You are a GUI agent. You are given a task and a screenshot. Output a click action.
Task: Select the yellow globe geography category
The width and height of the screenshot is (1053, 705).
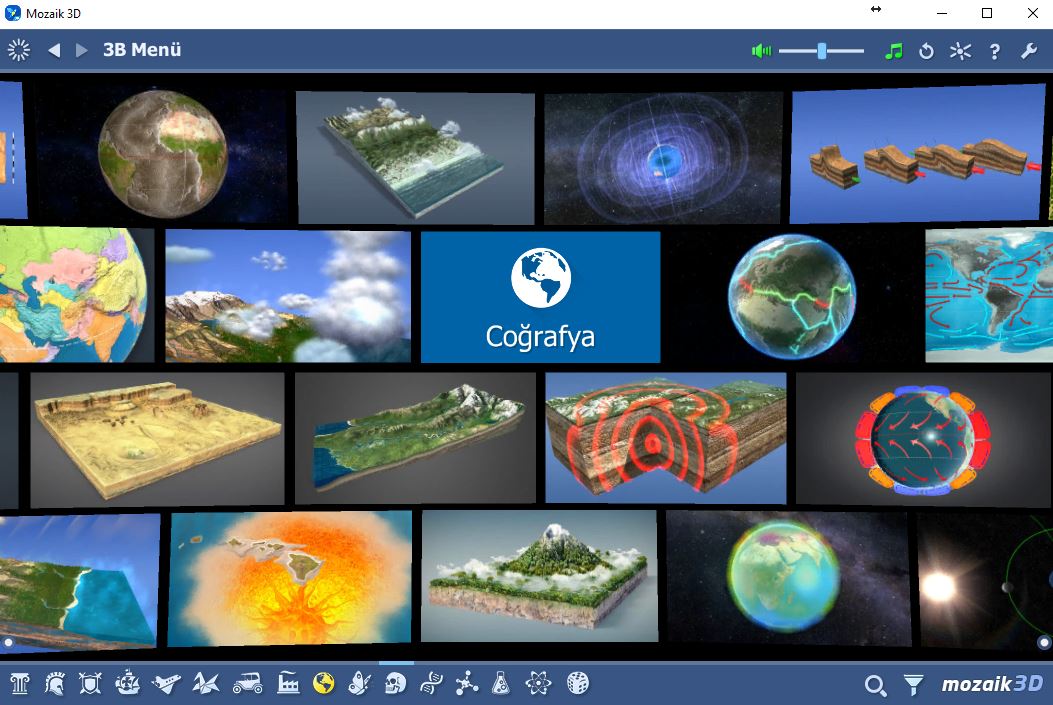coord(323,684)
